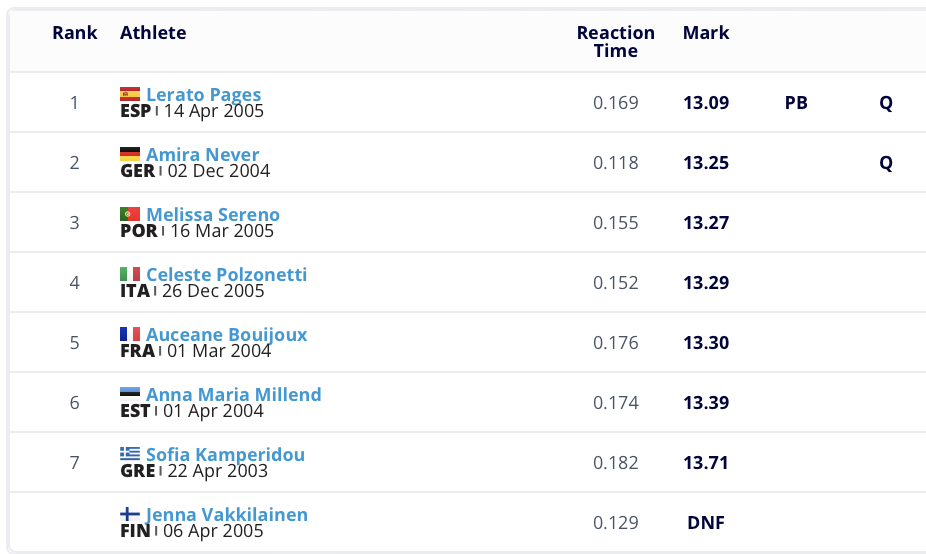
Task: Click the Finnish flag beside Jenna Vakkilainen
Action: 130,515
